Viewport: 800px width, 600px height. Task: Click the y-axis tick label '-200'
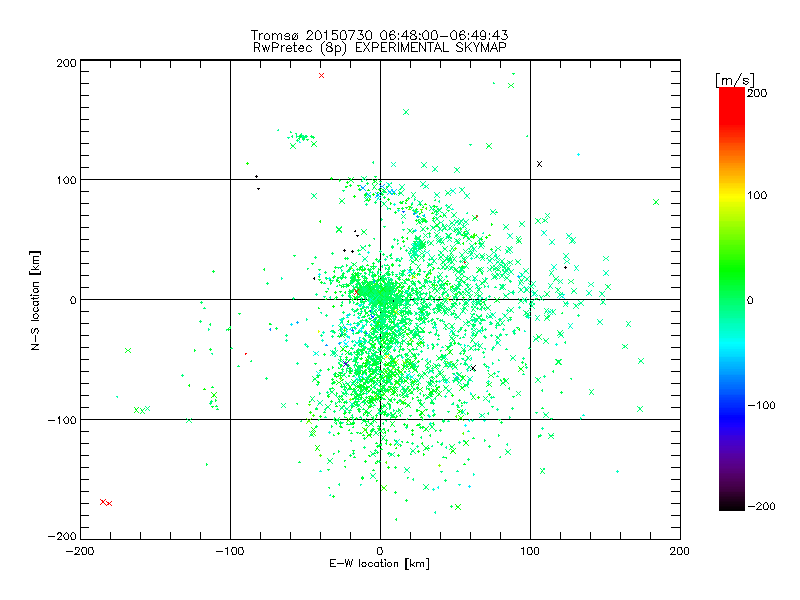click(x=62, y=536)
